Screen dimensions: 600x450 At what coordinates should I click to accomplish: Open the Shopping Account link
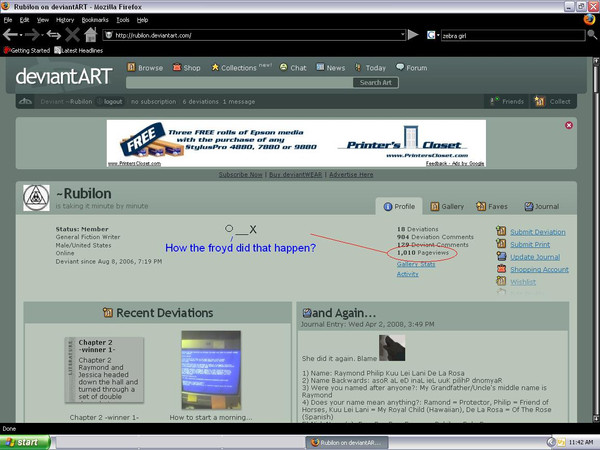[540, 269]
